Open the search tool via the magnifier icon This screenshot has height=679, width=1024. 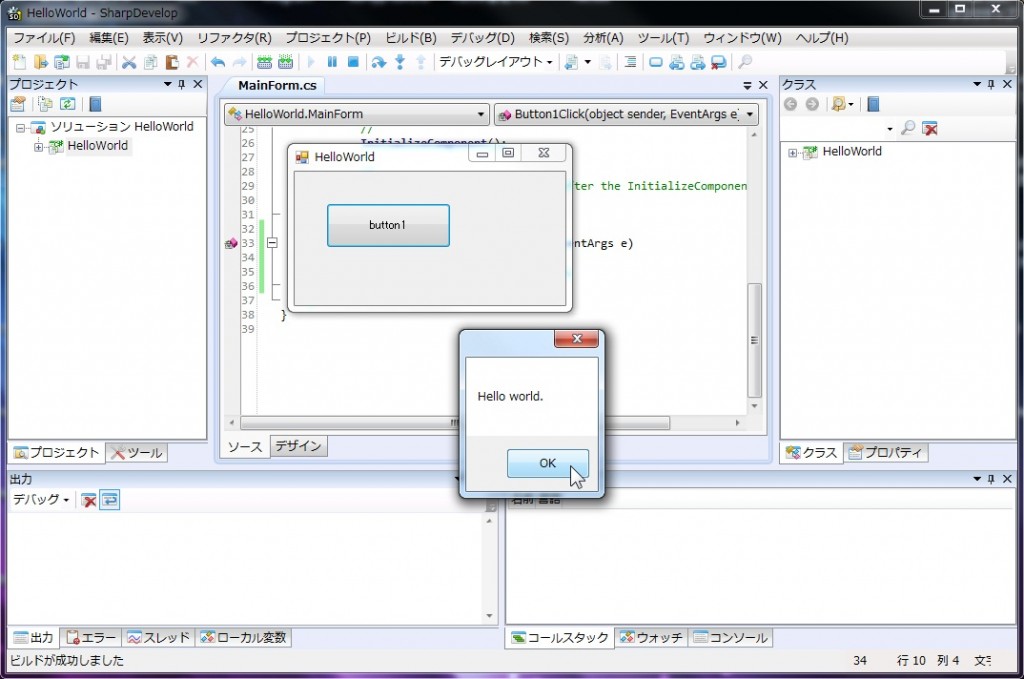(746, 62)
